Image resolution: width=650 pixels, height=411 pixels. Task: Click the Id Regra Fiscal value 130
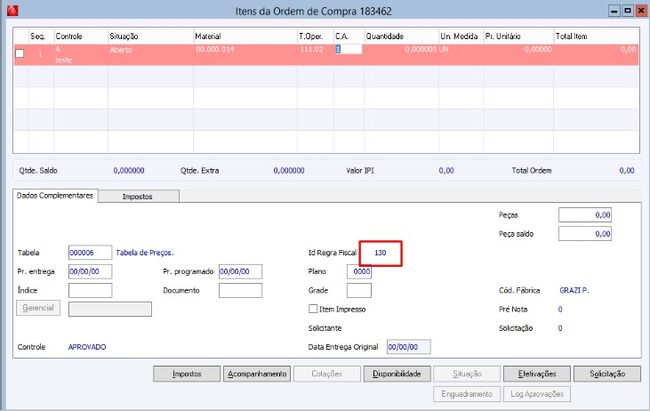[380, 253]
